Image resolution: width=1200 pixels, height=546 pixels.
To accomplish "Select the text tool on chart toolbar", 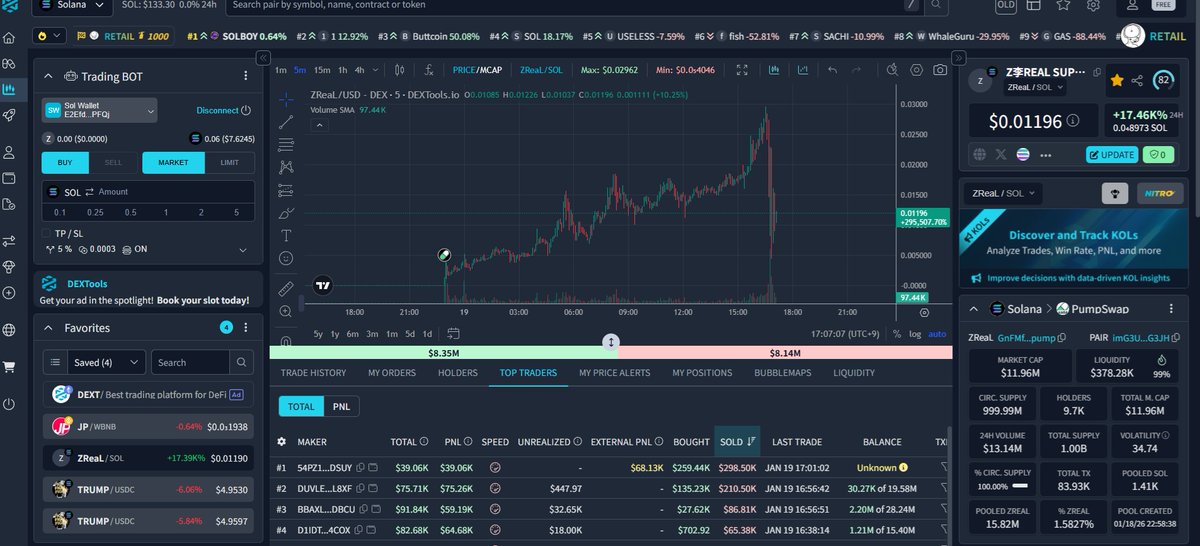I will pyautogui.click(x=287, y=235).
